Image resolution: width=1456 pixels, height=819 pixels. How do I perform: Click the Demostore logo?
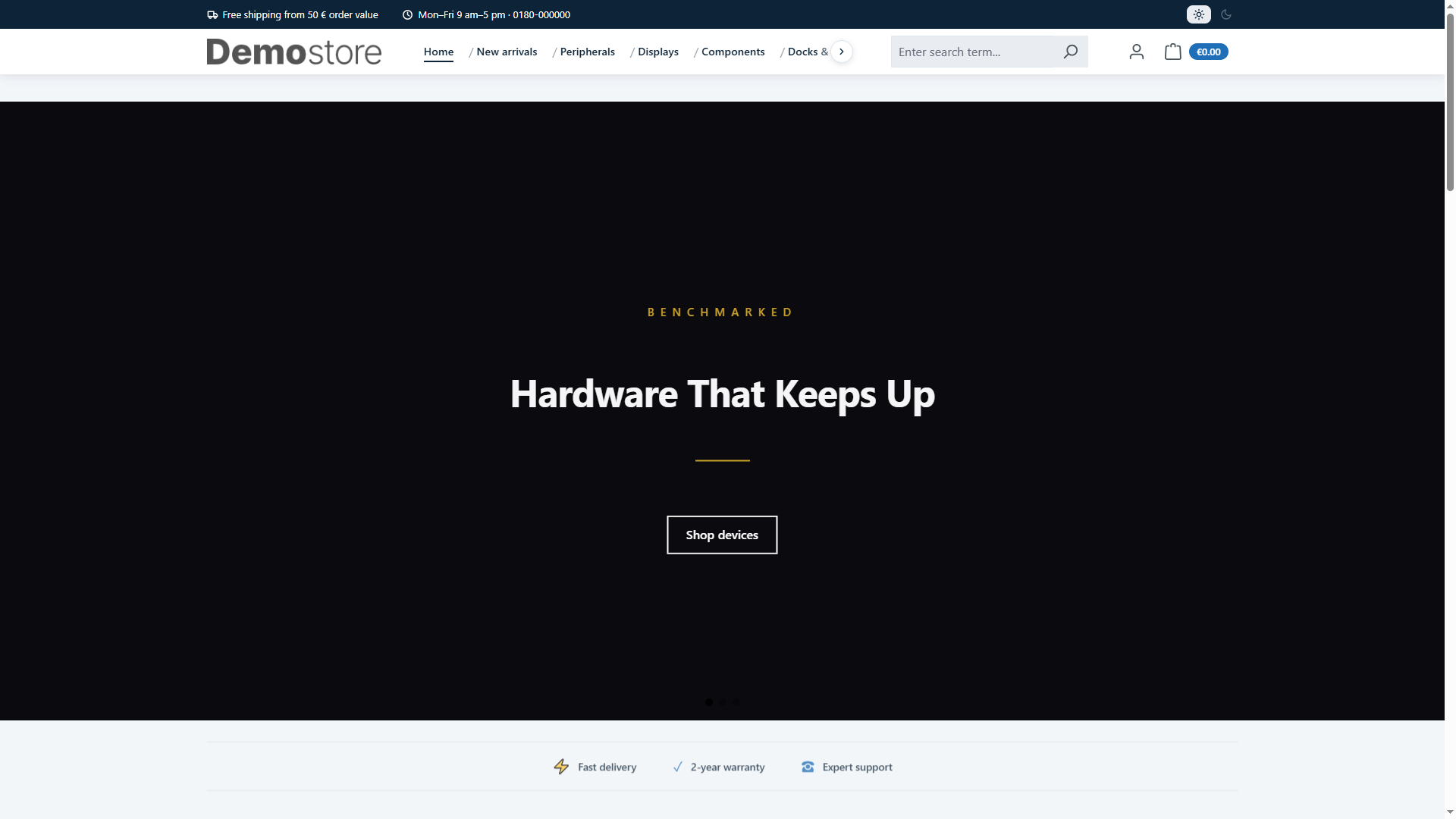pos(293,52)
